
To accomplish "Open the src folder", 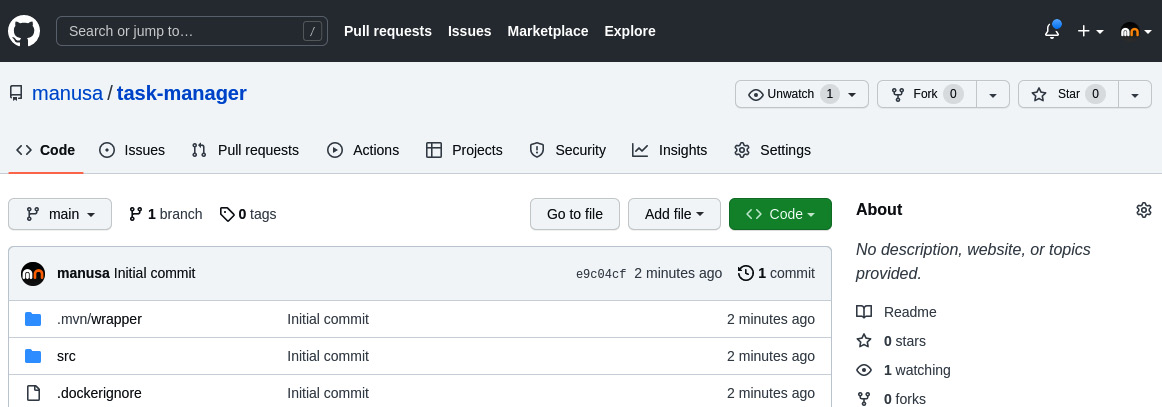I will 66,357.
